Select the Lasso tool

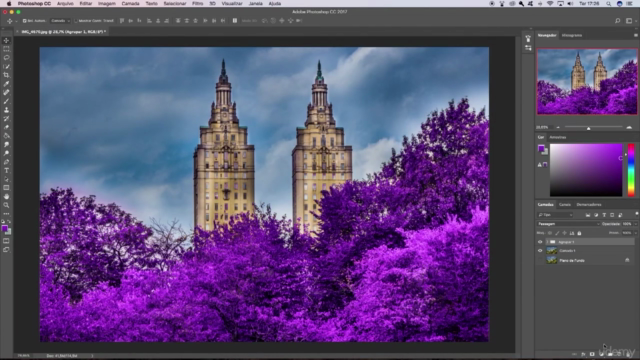[6, 58]
